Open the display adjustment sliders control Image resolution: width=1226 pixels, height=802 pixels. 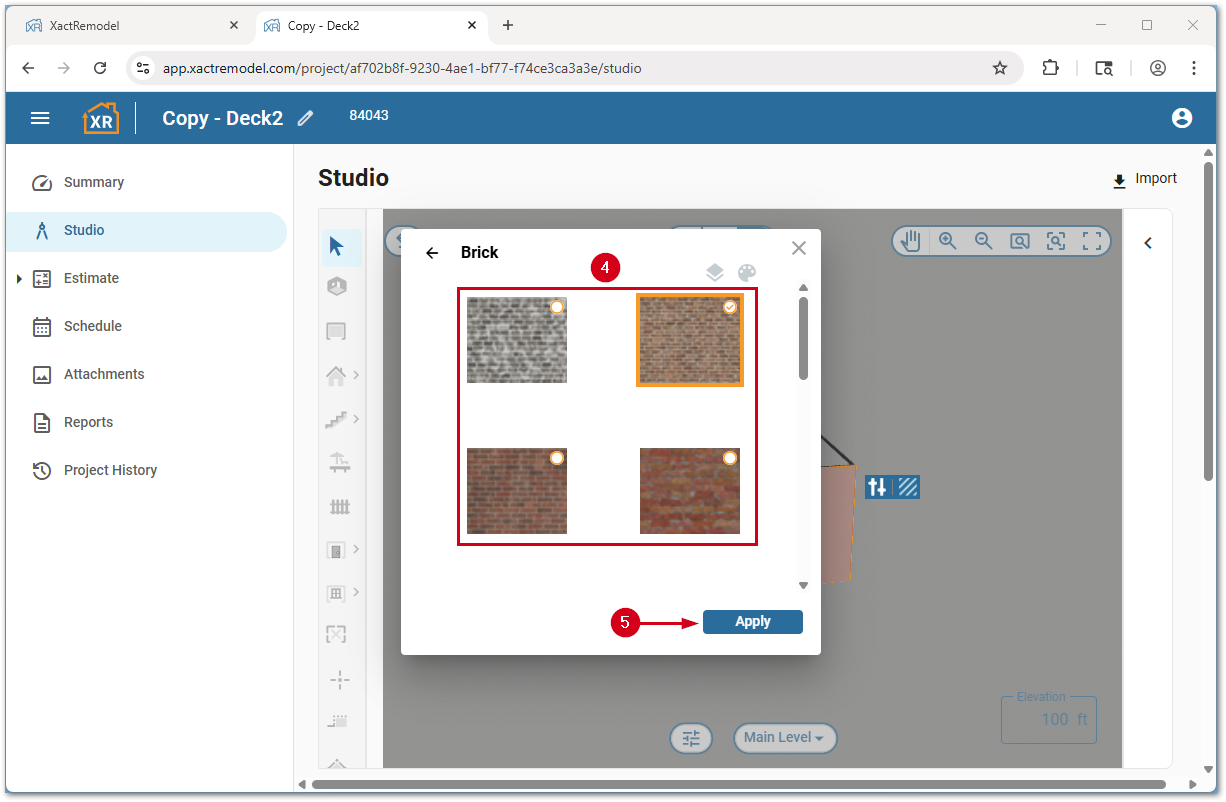(x=691, y=738)
